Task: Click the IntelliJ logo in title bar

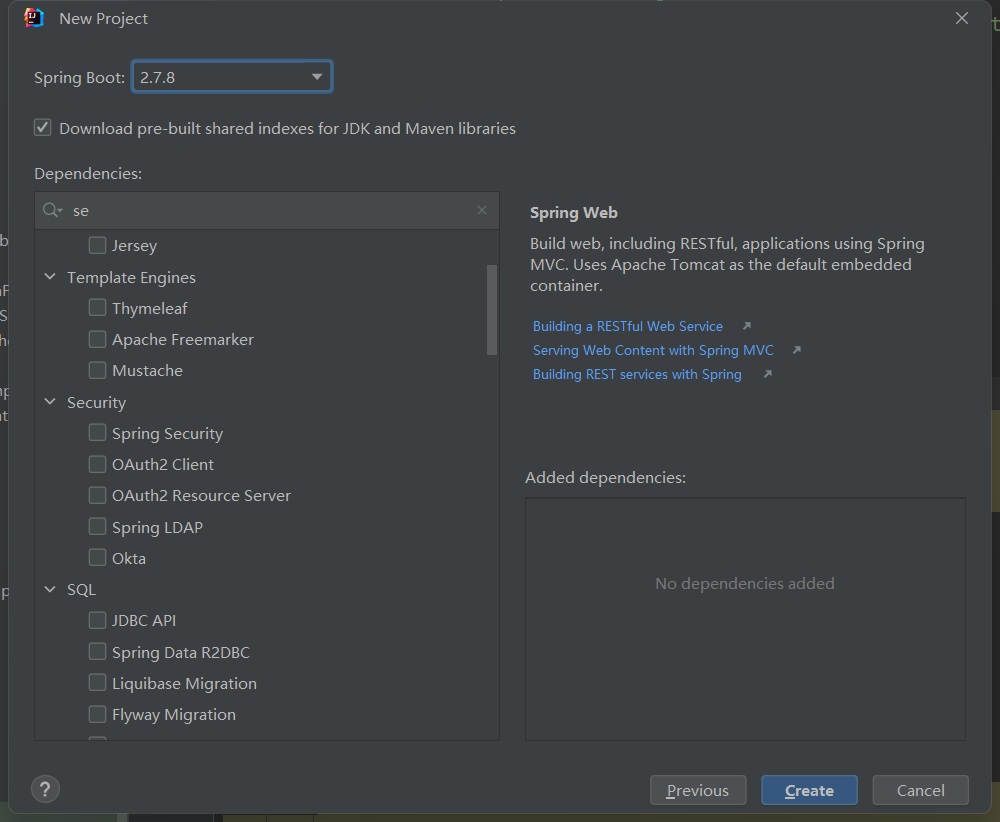Action: pyautogui.click(x=34, y=18)
